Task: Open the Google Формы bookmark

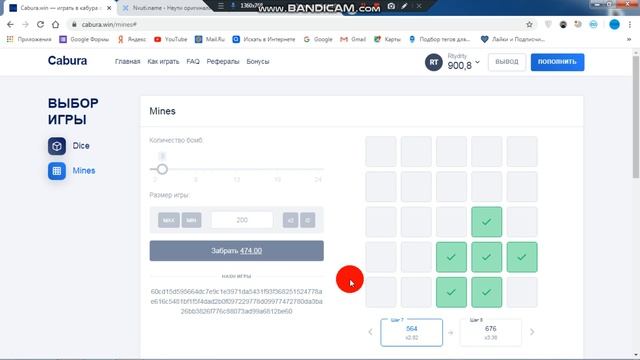Action: [x=84, y=39]
